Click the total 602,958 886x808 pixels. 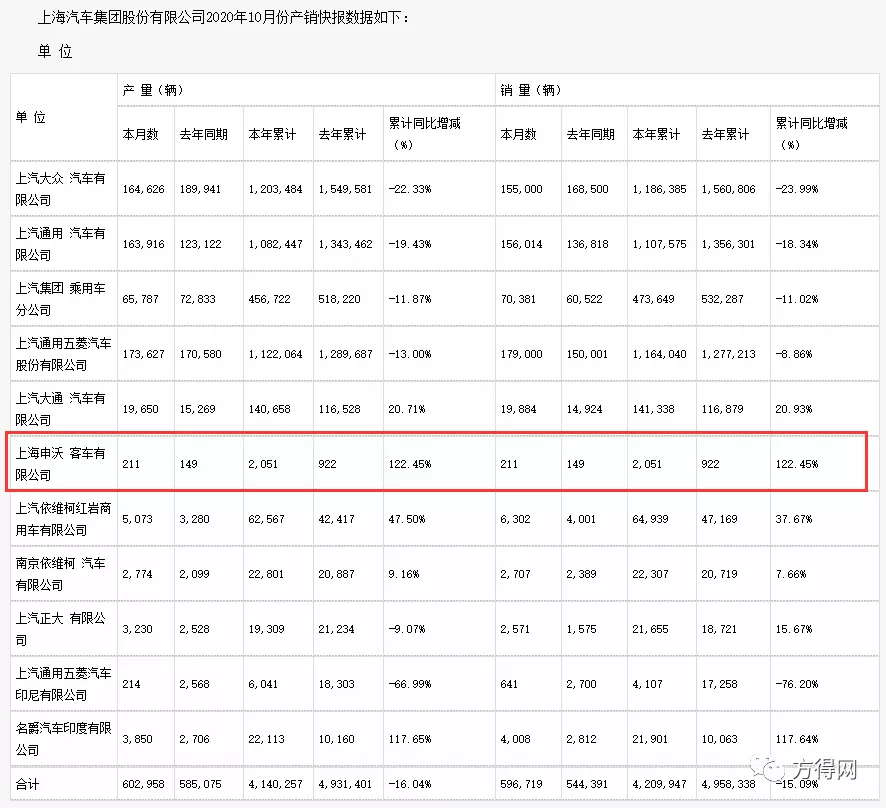[144, 784]
